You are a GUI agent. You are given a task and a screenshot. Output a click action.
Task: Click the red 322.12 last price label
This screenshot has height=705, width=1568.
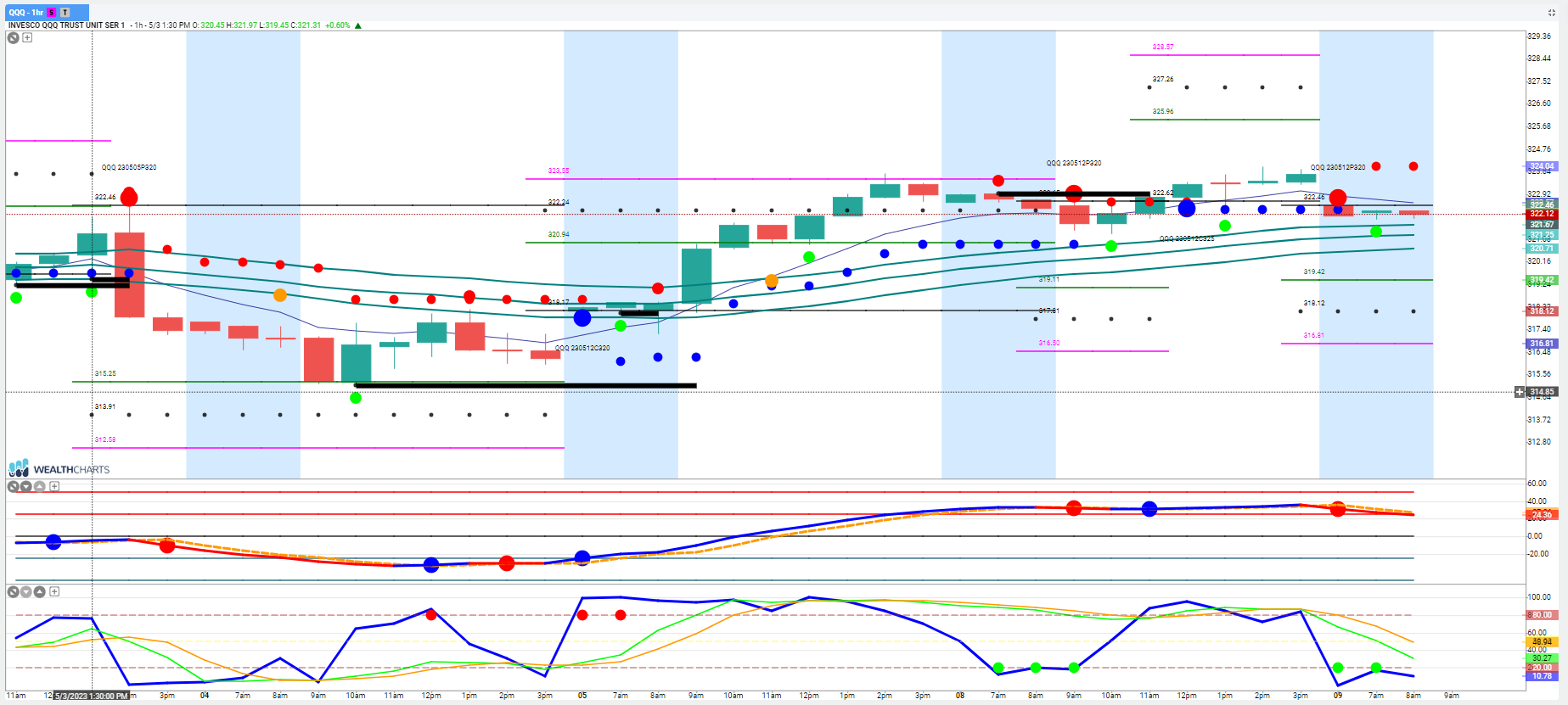pos(1542,214)
